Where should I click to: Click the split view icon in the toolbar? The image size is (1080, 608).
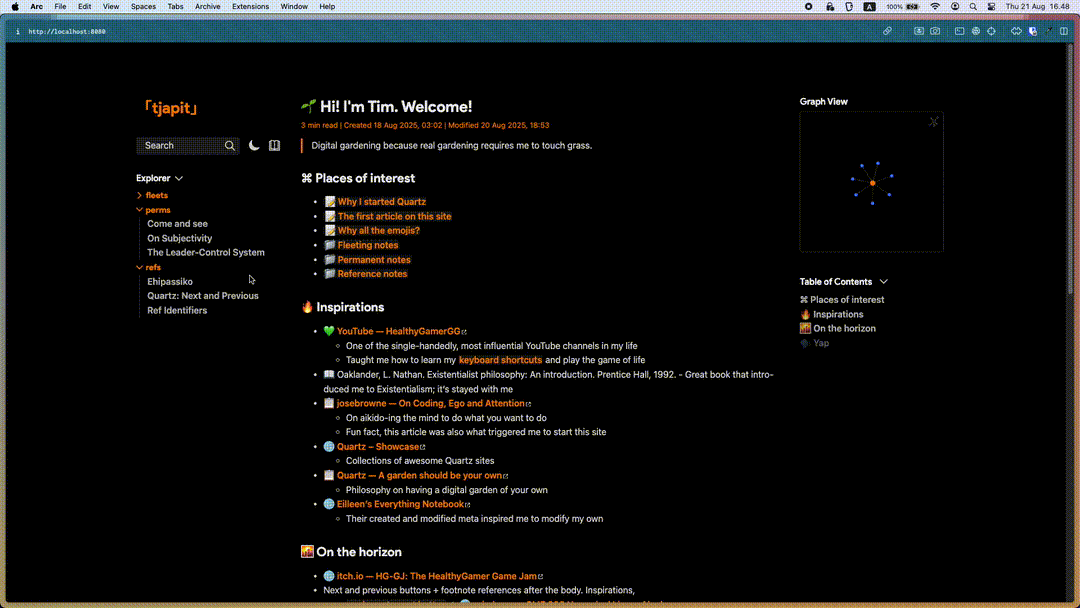click(x=1064, y=31)
